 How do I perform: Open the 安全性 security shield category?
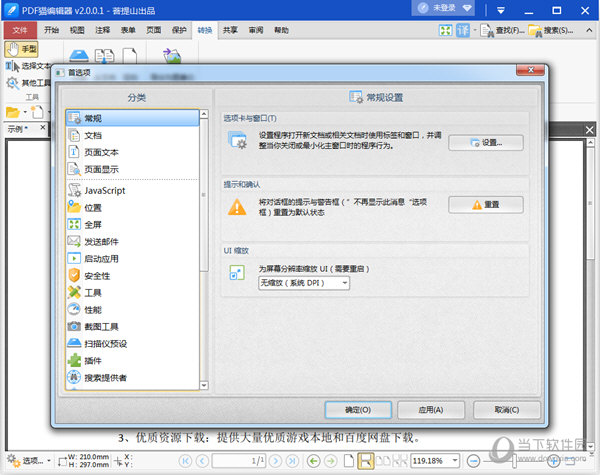click(74, 275)
